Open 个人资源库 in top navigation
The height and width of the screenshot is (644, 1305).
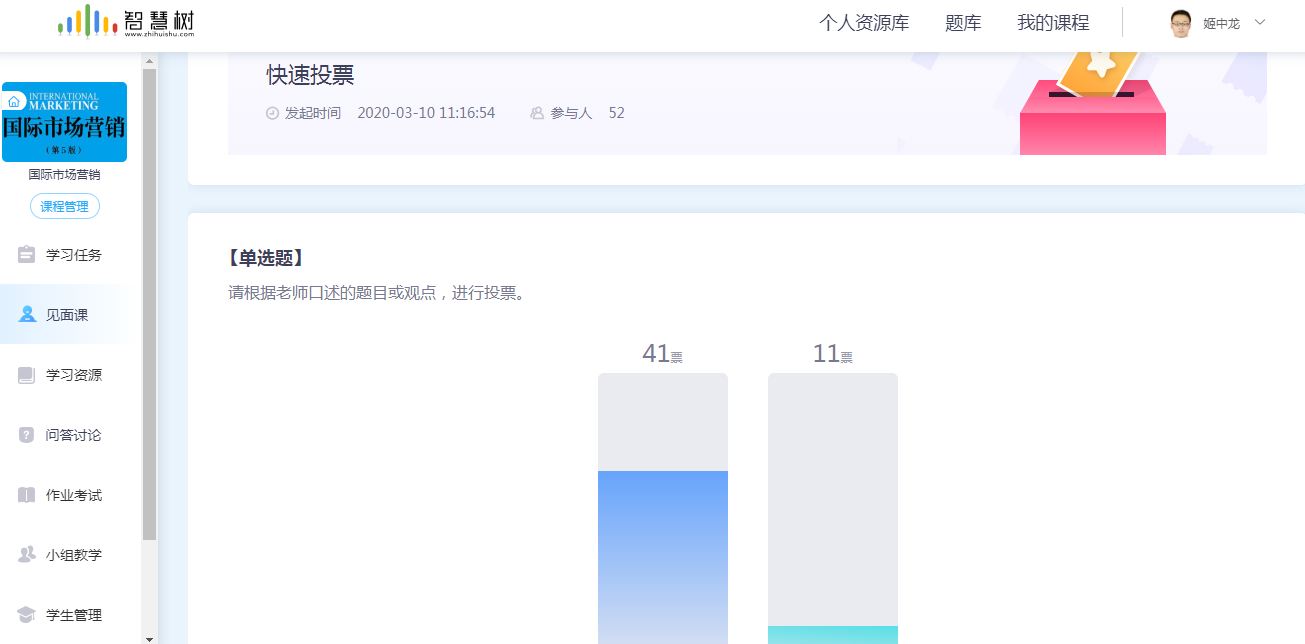coord(864,23)
